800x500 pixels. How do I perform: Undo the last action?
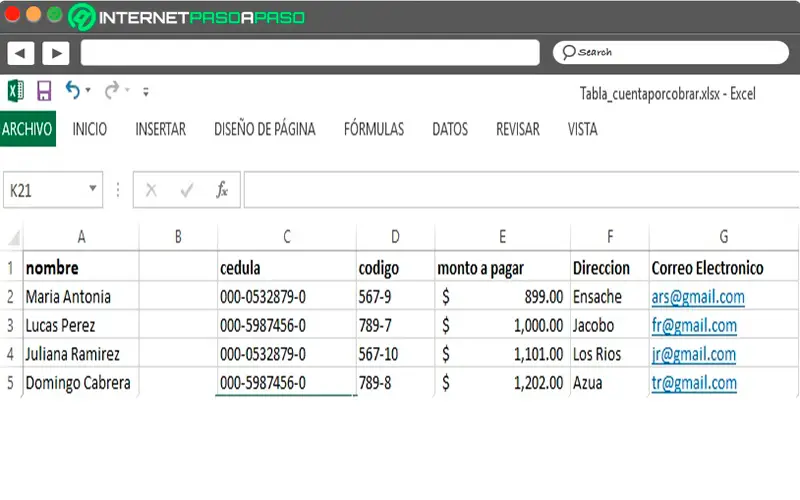(x=72, y=90)
